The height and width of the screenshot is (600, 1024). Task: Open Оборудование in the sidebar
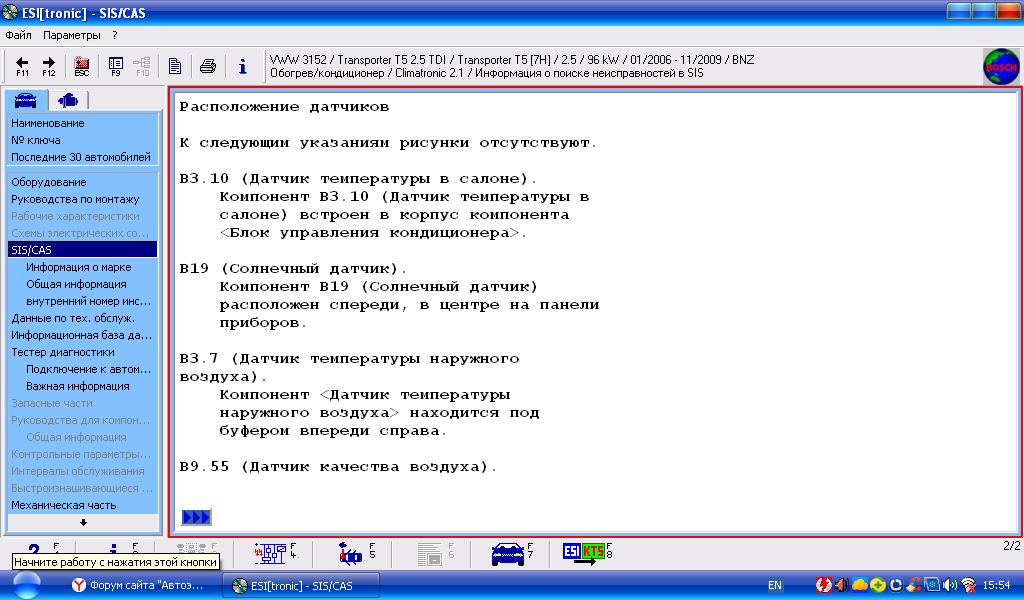click(x=49, y=182)
